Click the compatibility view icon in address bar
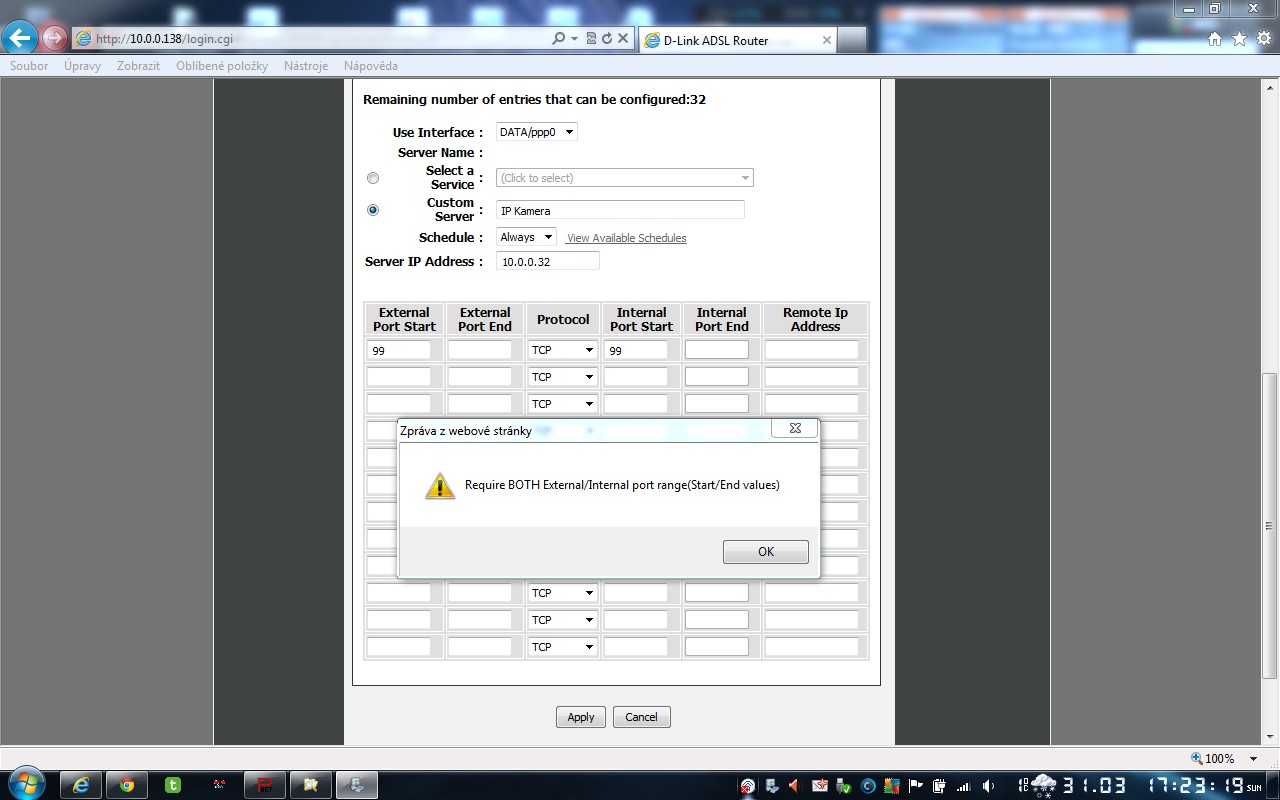Screen dimensions: 1280x800 pos(591,39)
